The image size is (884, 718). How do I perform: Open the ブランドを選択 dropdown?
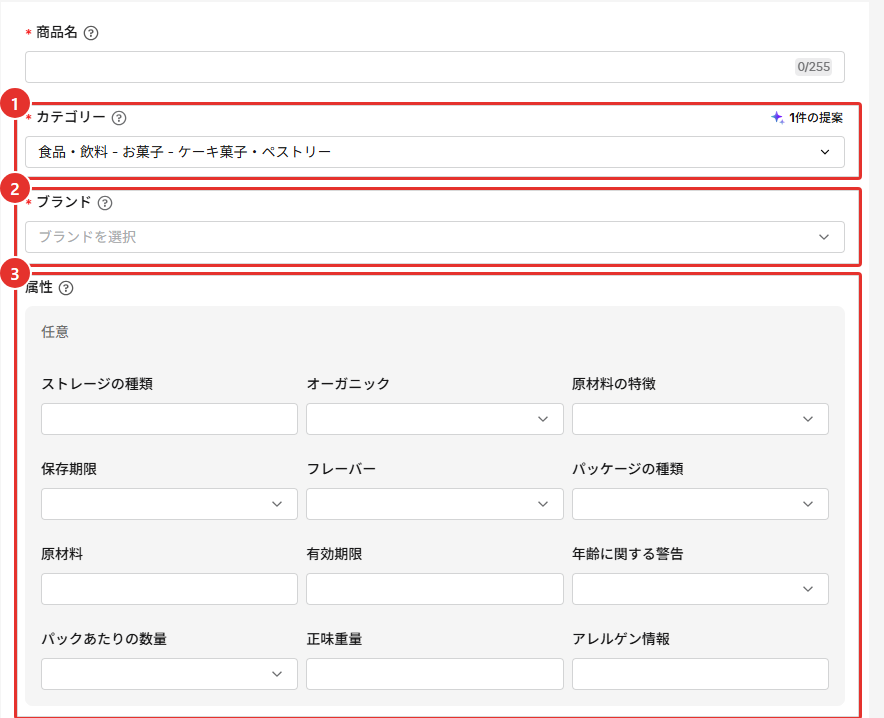pos(435,237)
